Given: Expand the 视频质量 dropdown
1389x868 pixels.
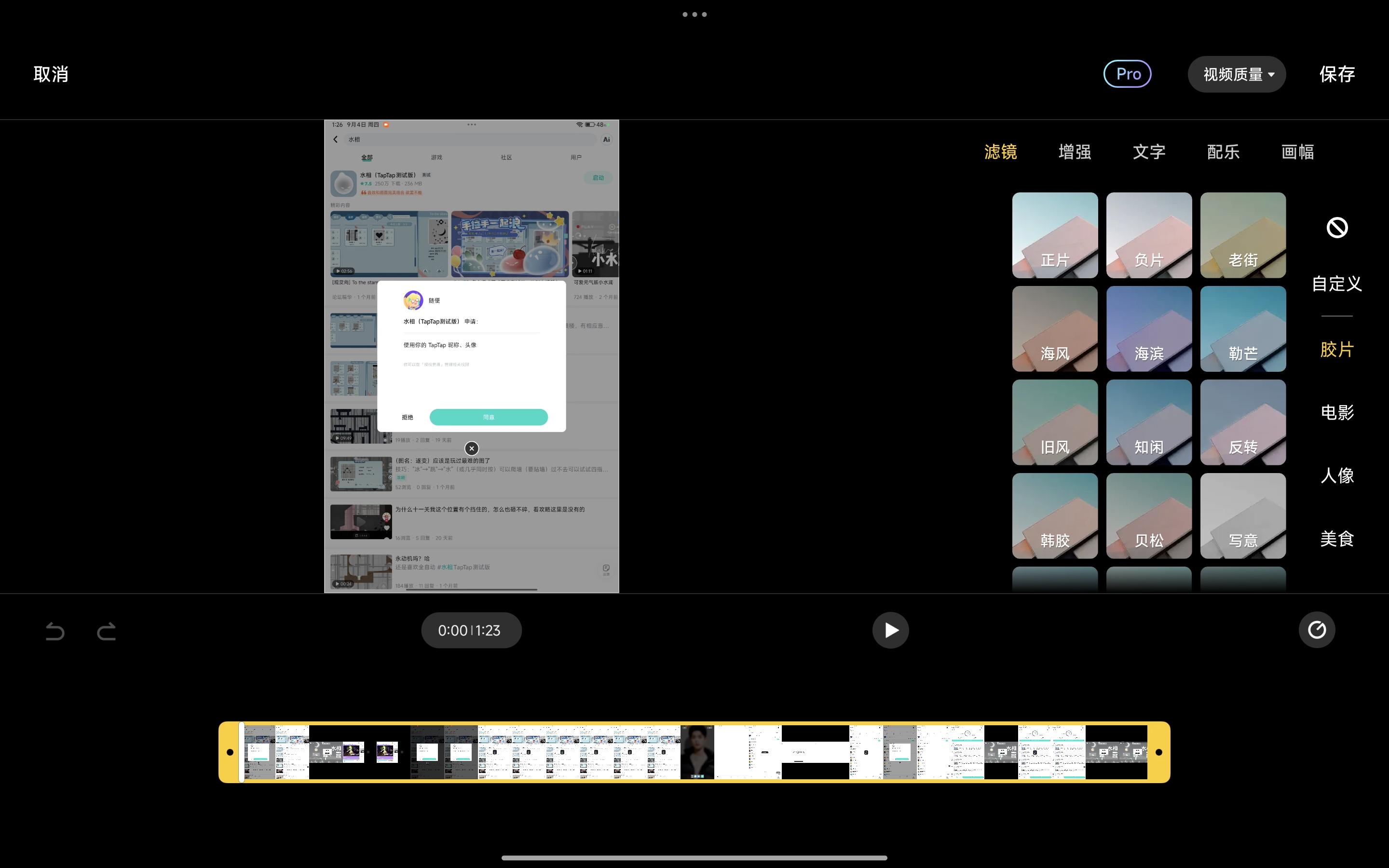Looking at the screenshot, I should click(1237, 74).
